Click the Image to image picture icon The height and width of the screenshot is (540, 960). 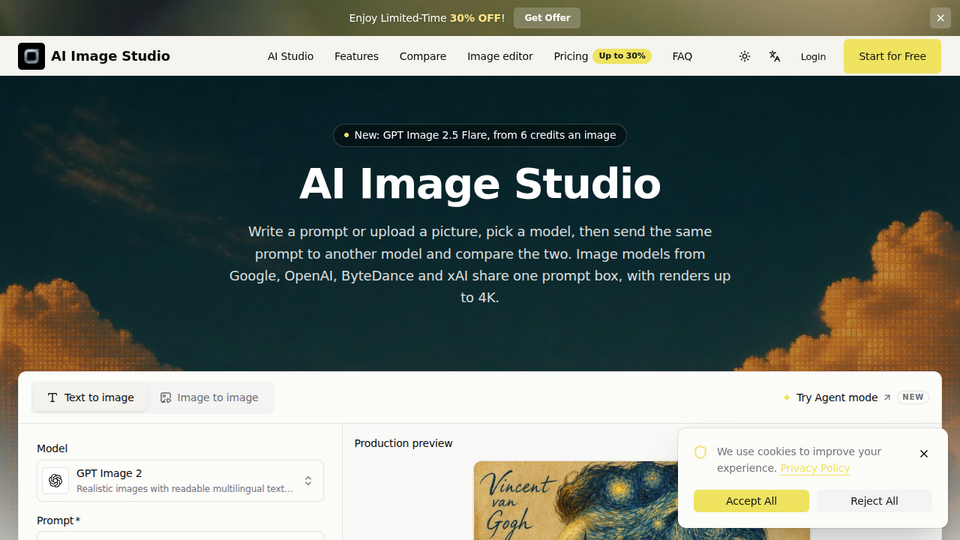pos(165,398)
